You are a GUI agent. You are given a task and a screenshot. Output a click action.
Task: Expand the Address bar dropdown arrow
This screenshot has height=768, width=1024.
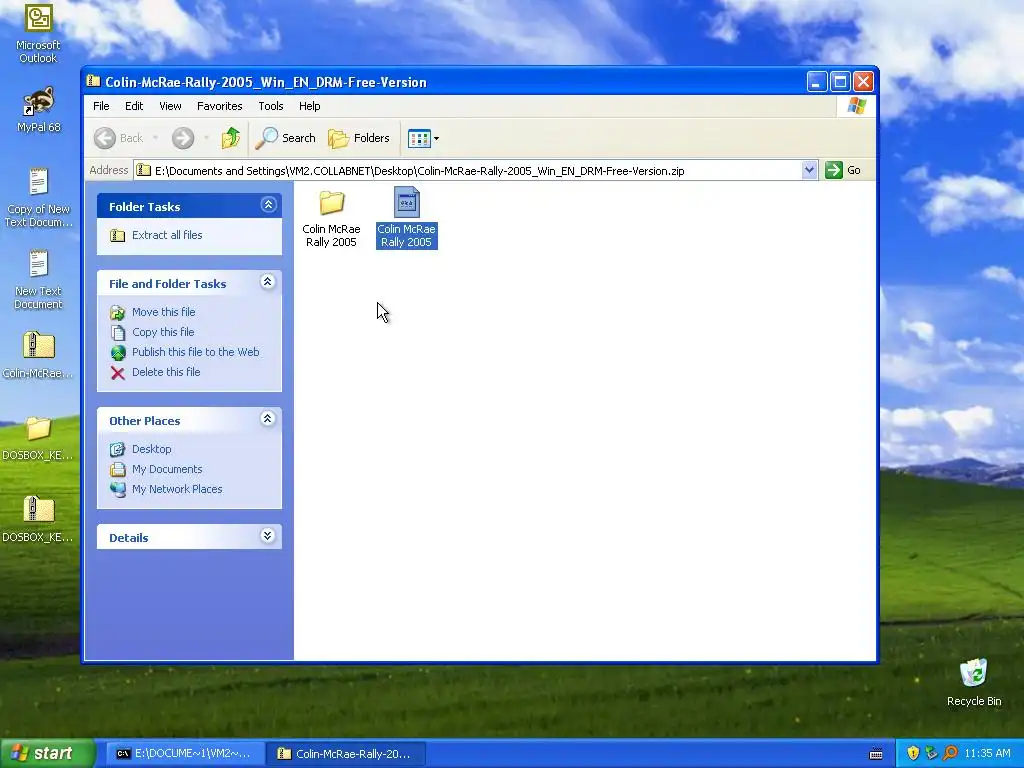tap(809, 170)
